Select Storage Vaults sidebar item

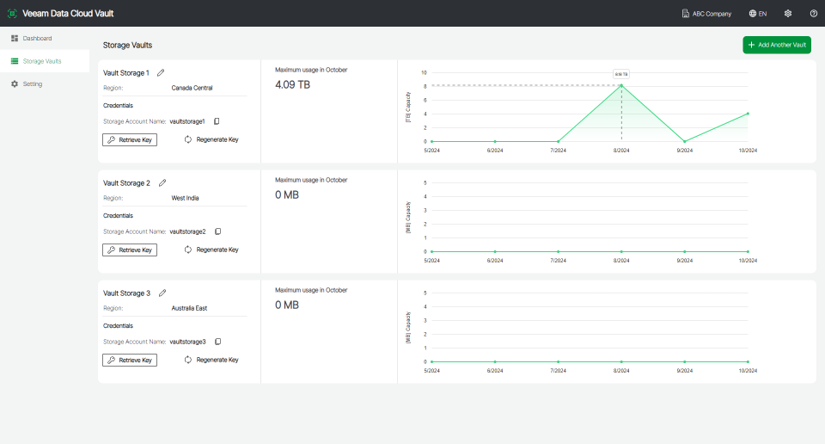[41, 61]
